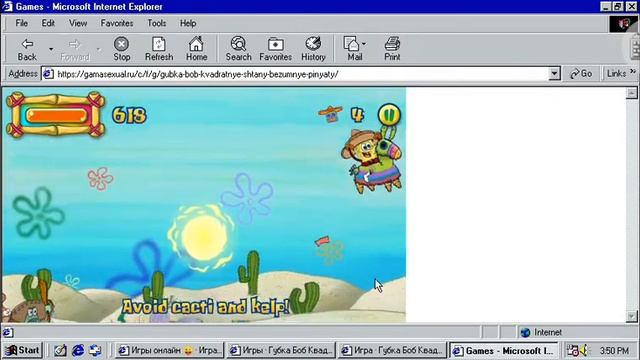Go to the Home page
This screenshot has width=640, height=360.
[196, 49]
